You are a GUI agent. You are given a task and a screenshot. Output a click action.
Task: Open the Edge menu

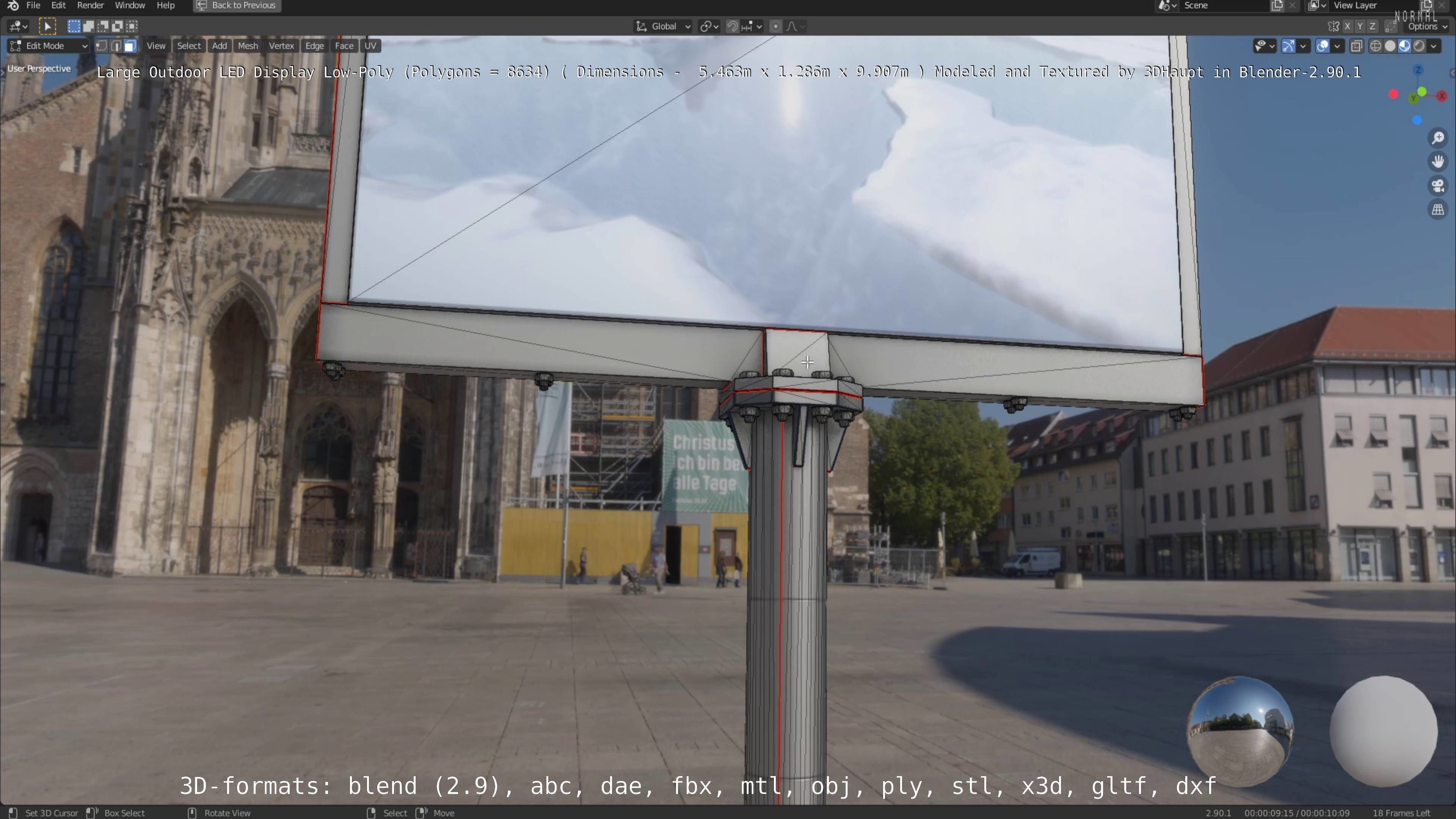pos(314,46)
